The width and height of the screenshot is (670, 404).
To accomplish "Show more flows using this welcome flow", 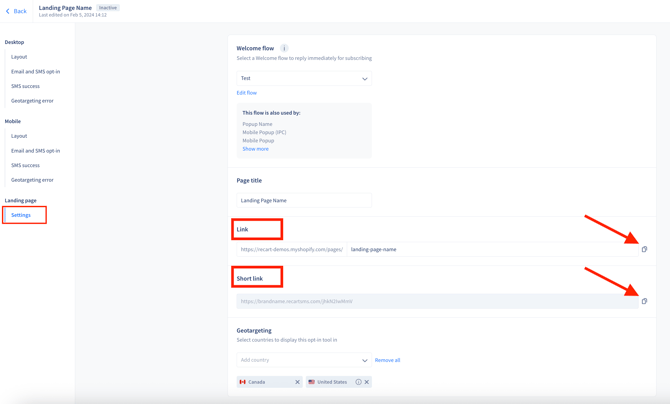I will (255, 149).
